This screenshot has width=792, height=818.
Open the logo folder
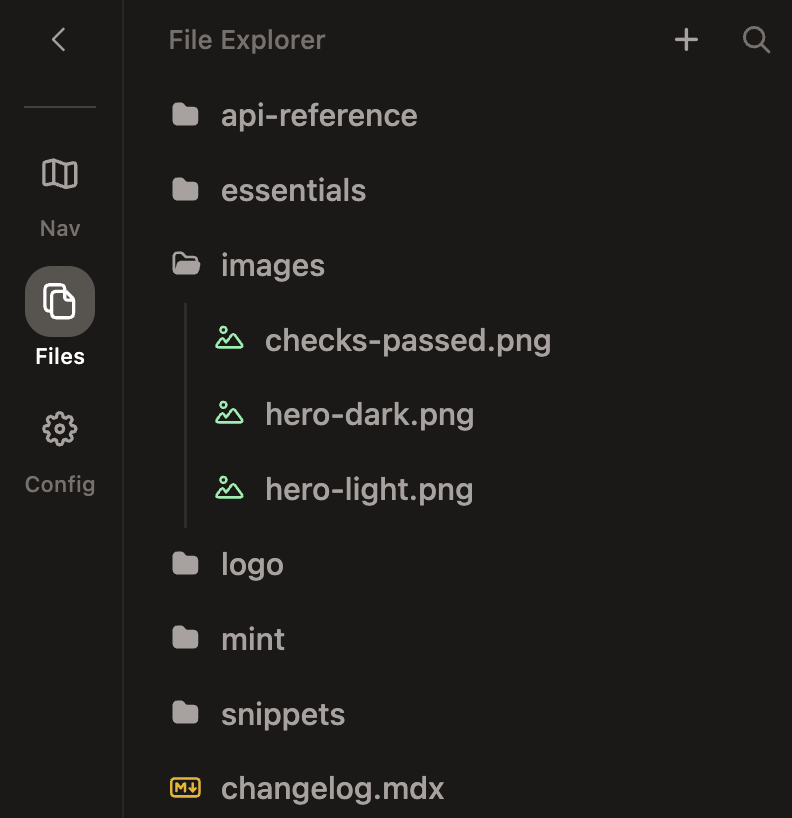[251, 564]
